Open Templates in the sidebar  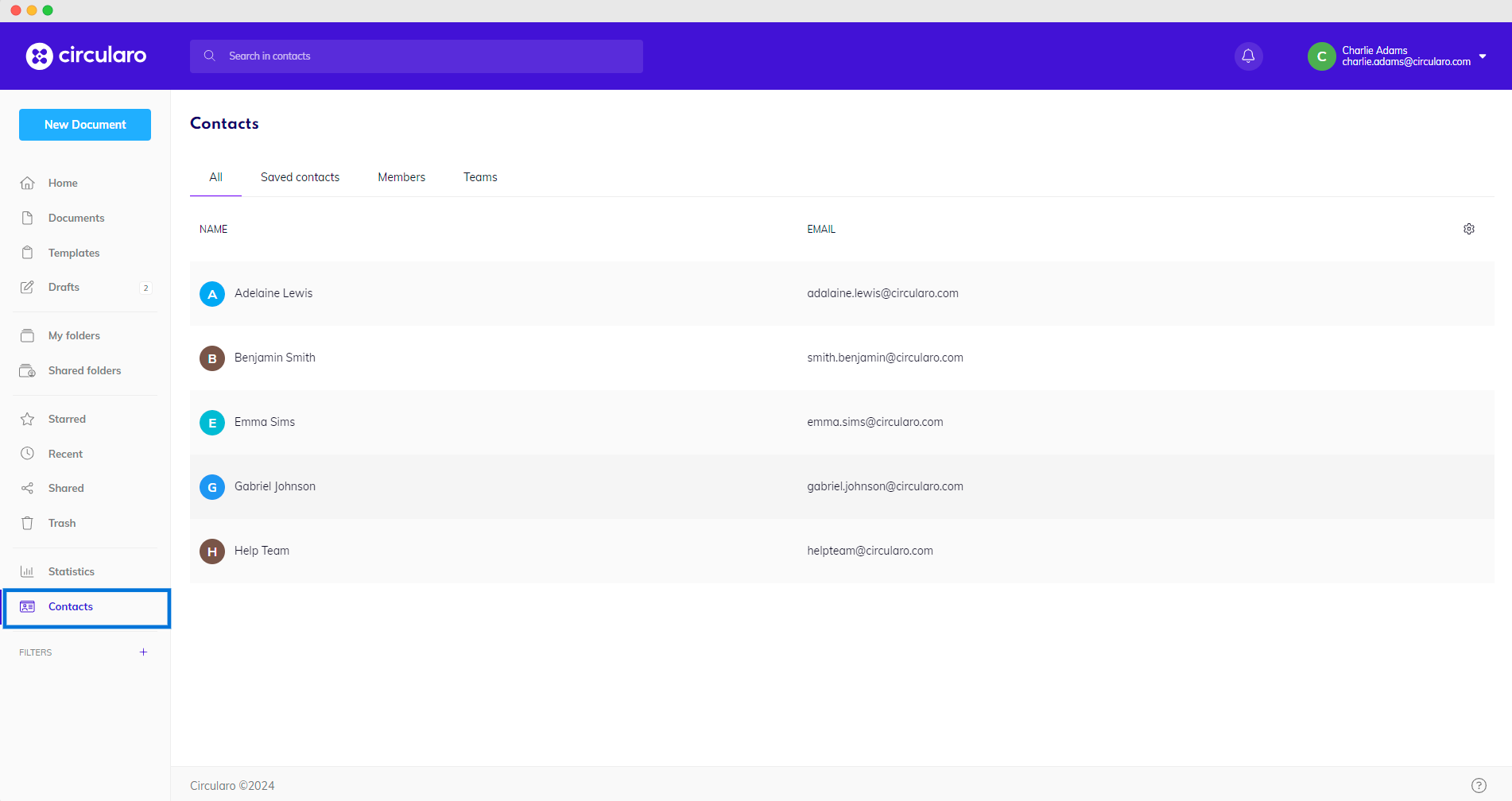(74, 253)
